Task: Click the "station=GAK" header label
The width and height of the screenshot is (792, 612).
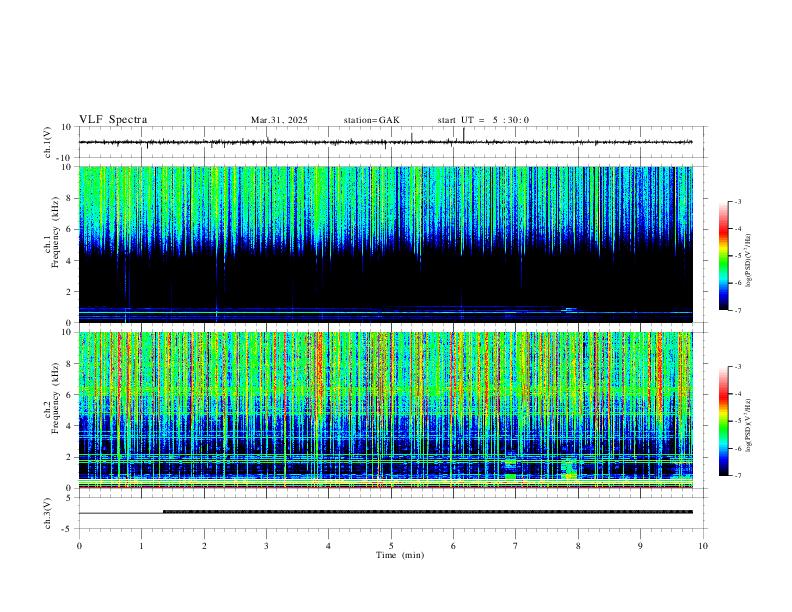Action: click(372, 120)
